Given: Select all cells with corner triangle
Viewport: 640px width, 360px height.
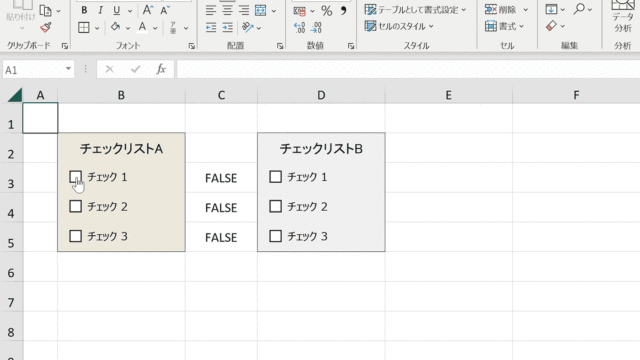Looking at the screenshot, I should [x=14, y=95].
